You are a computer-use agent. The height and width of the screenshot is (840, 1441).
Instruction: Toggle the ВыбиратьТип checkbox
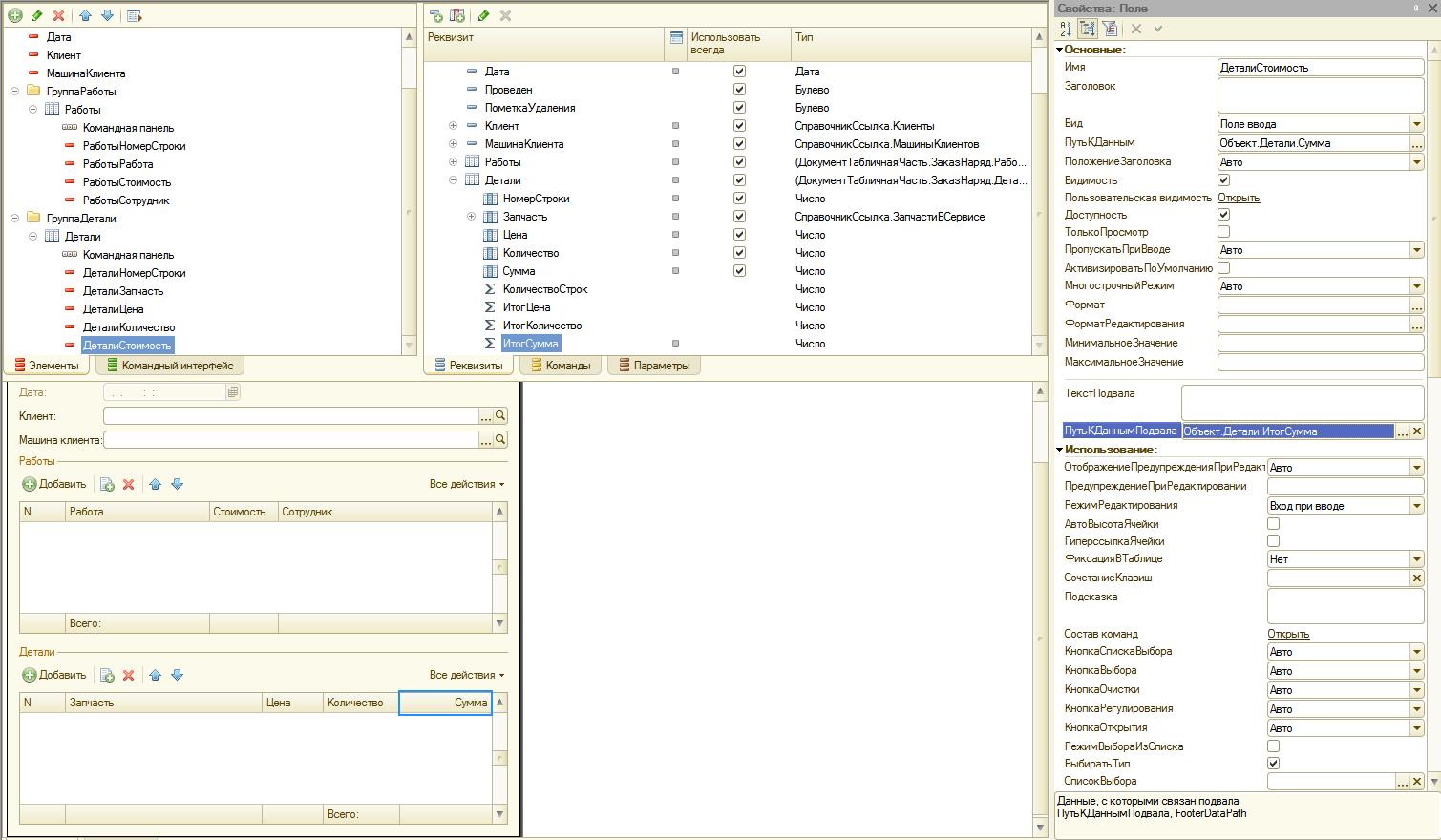click(1273, 763)
